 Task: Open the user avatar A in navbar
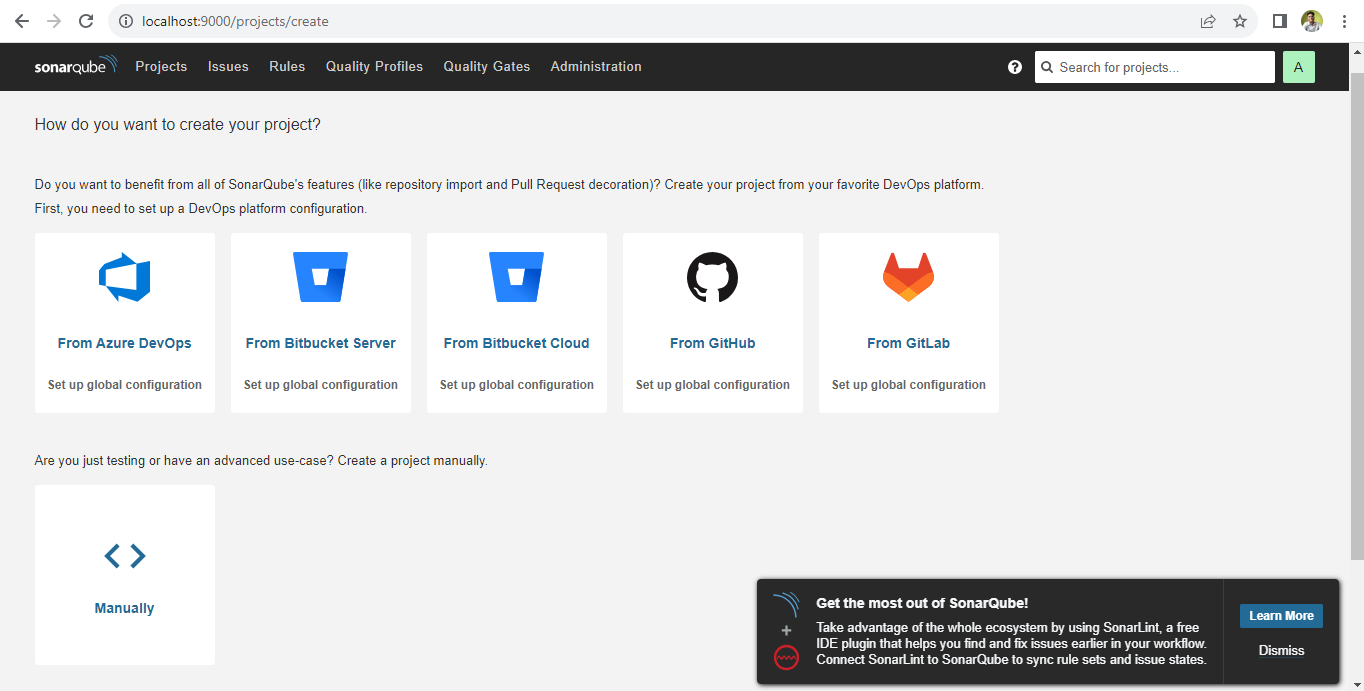coord(1298,66)
